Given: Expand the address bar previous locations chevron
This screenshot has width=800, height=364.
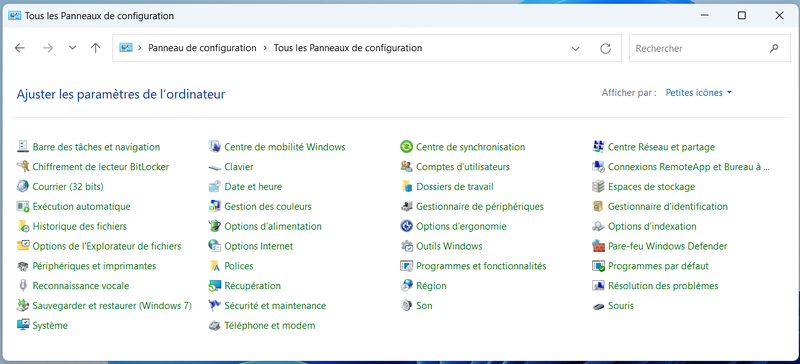Looking at the screenshot, I should click(576, 48).
